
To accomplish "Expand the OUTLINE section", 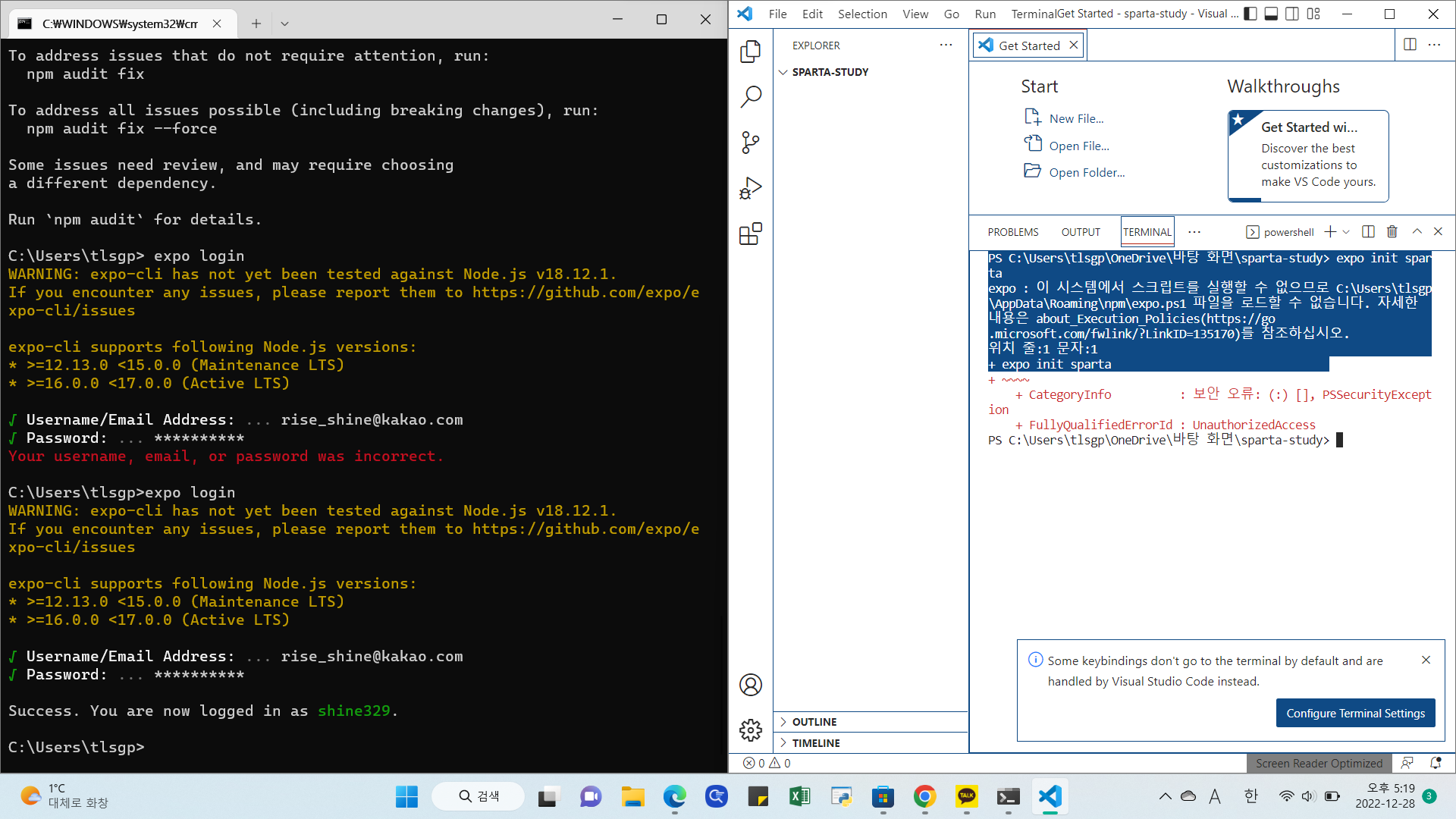I will coord(871,722).
